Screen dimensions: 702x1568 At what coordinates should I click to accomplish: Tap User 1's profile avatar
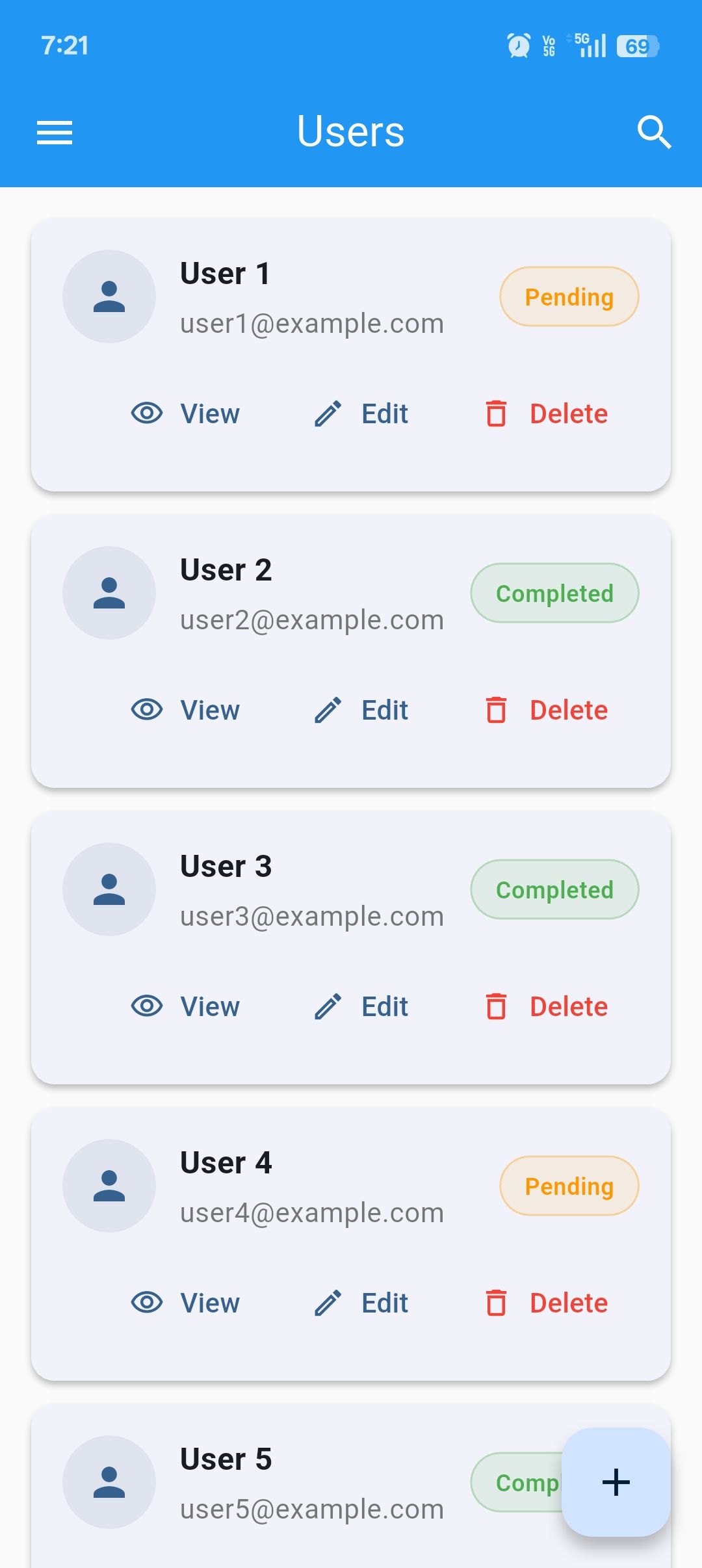click(x=109, y=296)
